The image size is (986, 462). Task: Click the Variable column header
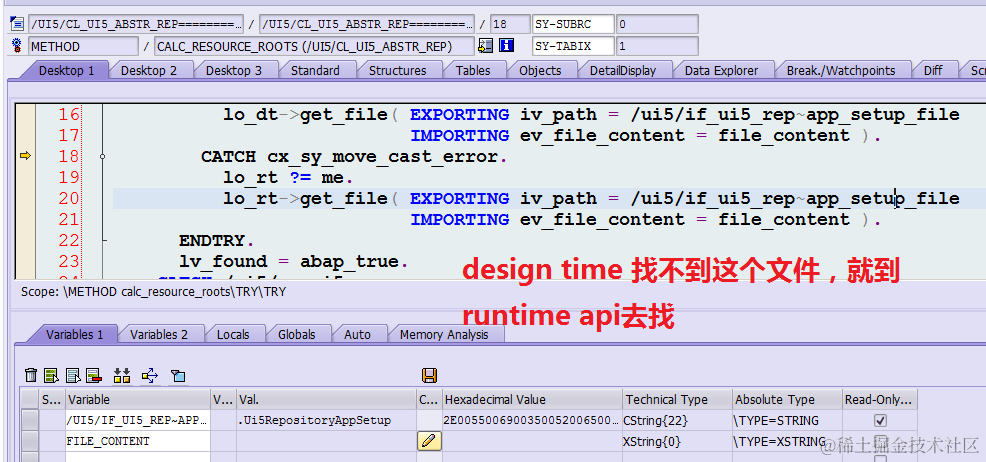tap(138, 399)
